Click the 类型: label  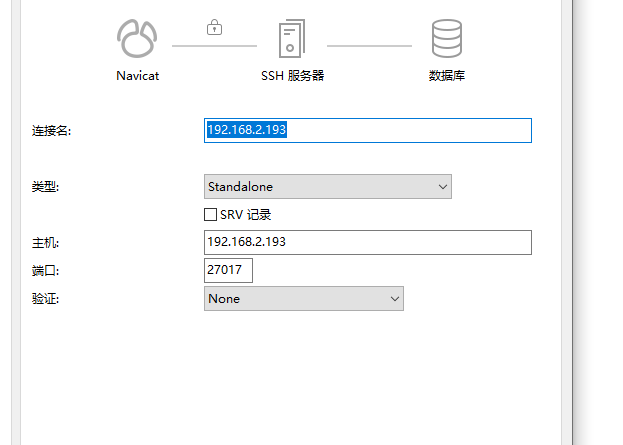point(45,186)
